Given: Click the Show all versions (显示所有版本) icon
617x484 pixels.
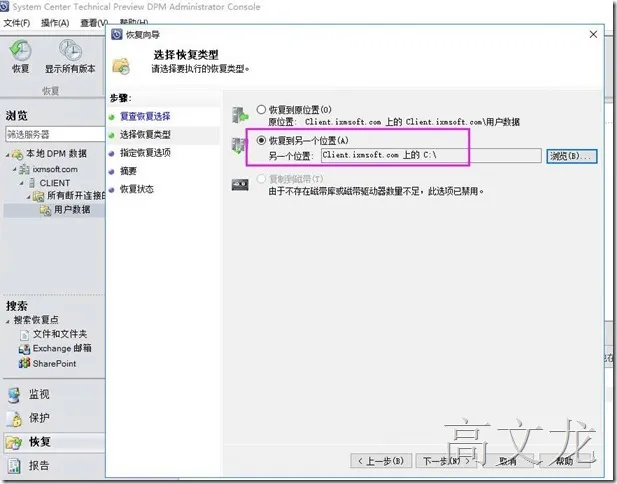Looking at the screenshot, I should [x=70, y=51].
